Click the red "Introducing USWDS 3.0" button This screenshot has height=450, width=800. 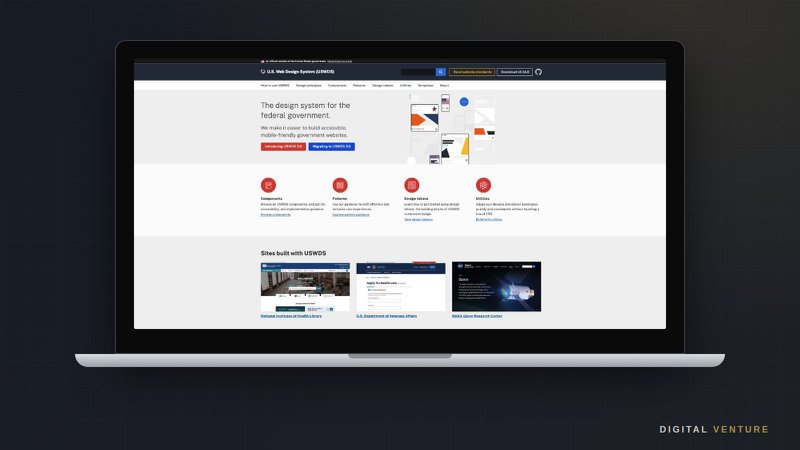283,146
